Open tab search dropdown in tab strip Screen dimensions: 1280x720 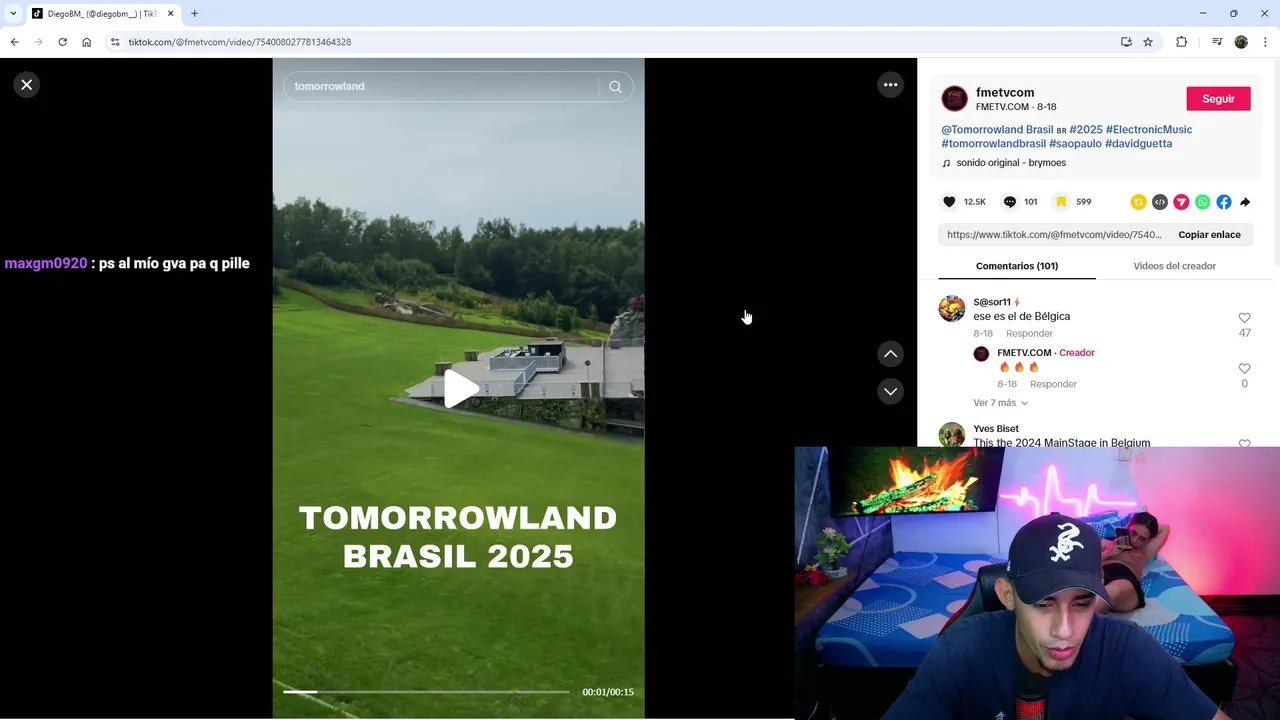point(12,14)
